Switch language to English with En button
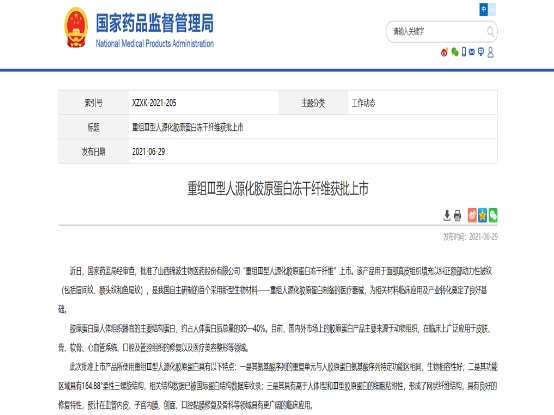 tap(492, 9)
